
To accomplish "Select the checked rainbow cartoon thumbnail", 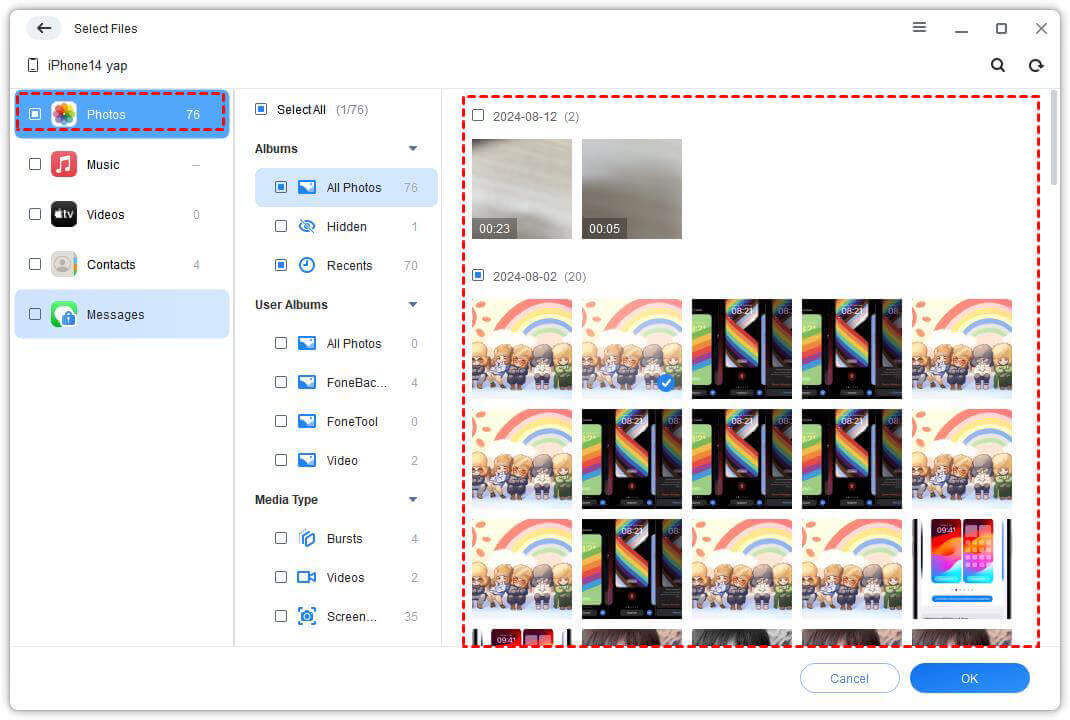I will [x=632, y=349].
